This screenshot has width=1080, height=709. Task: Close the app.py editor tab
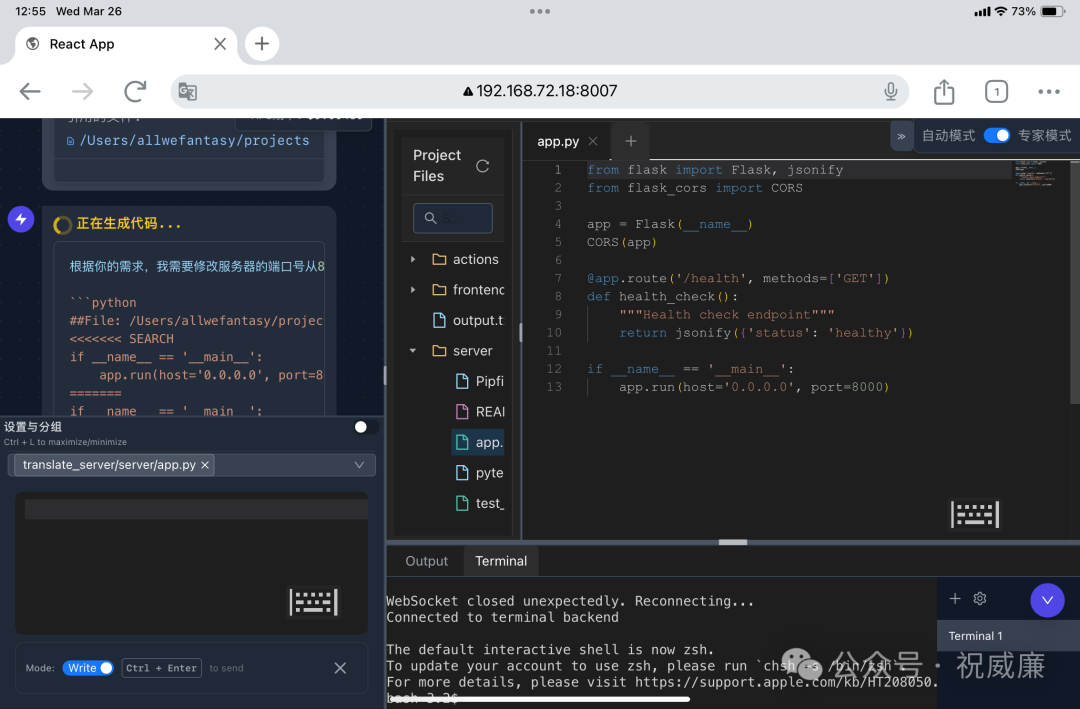tap(593, 141)
